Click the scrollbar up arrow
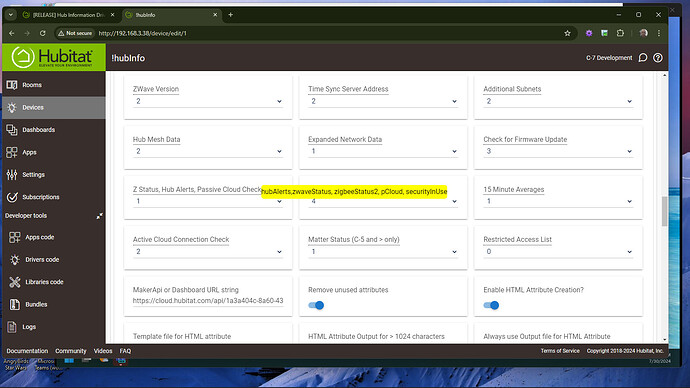The image size is (690, 388). 664,75
